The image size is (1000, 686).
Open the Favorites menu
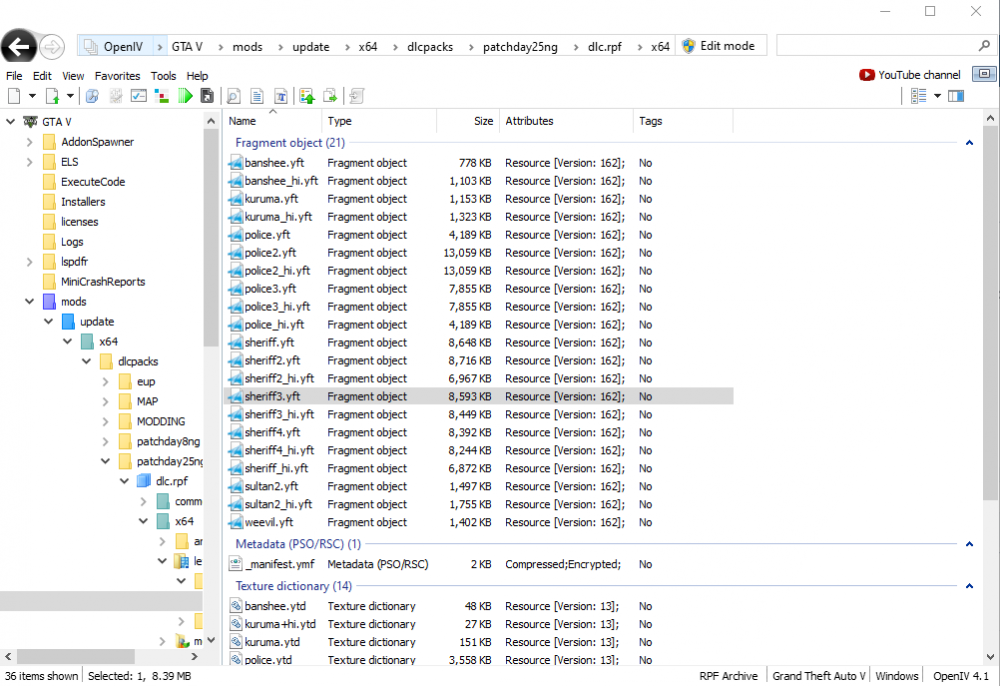tap(117, 75)
